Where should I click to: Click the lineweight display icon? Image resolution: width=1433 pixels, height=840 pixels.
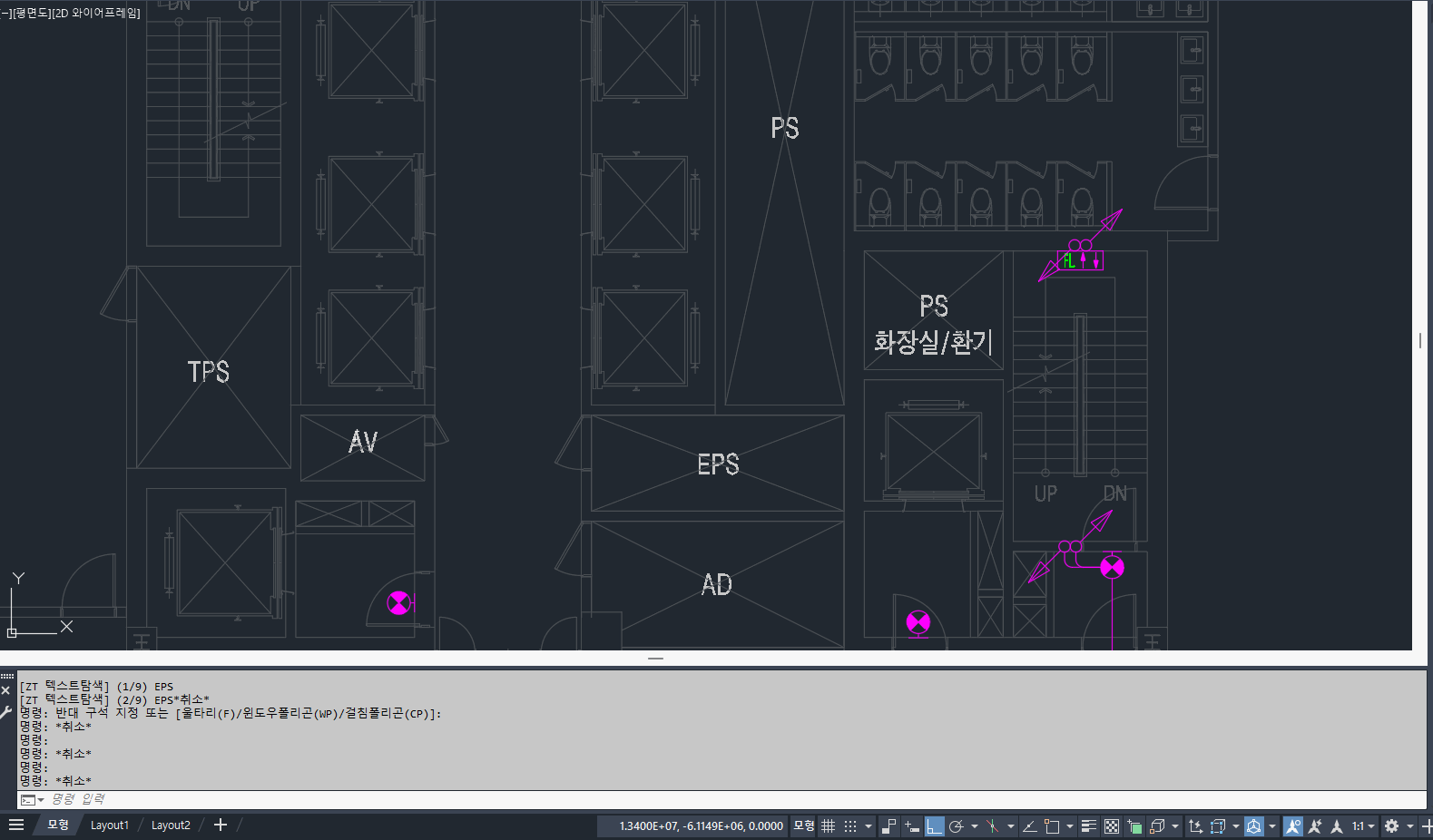click(1089, 826)
